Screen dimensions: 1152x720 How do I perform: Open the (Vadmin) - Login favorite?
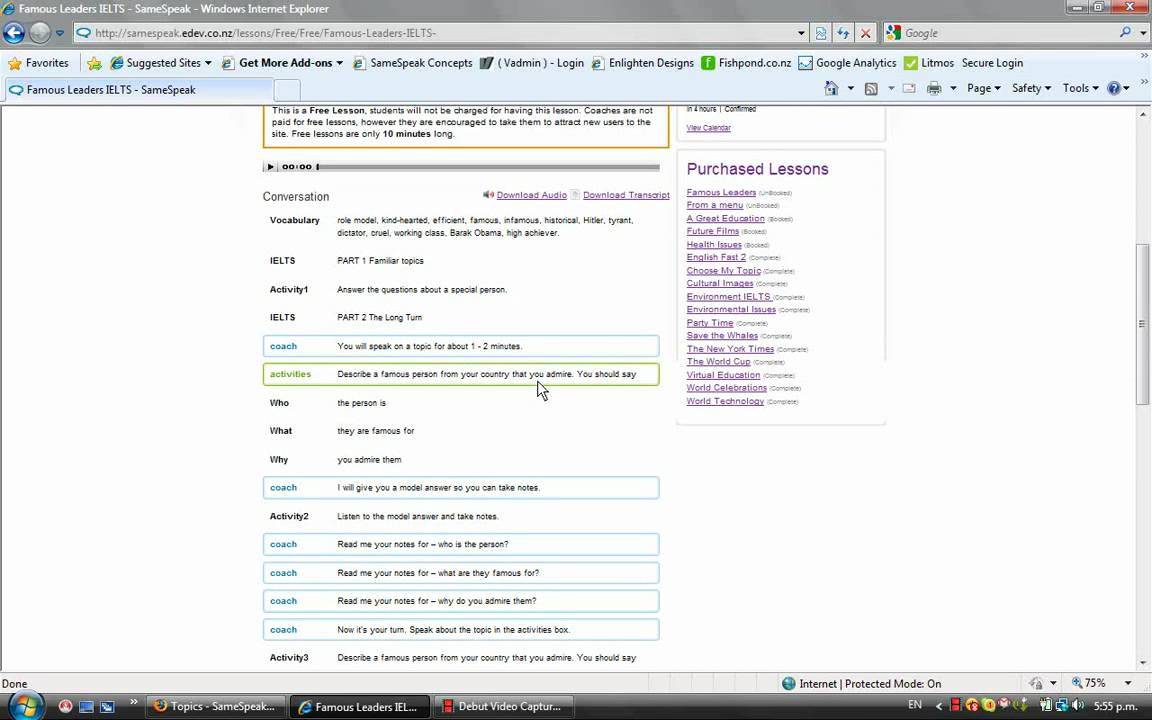coord(532,63)
